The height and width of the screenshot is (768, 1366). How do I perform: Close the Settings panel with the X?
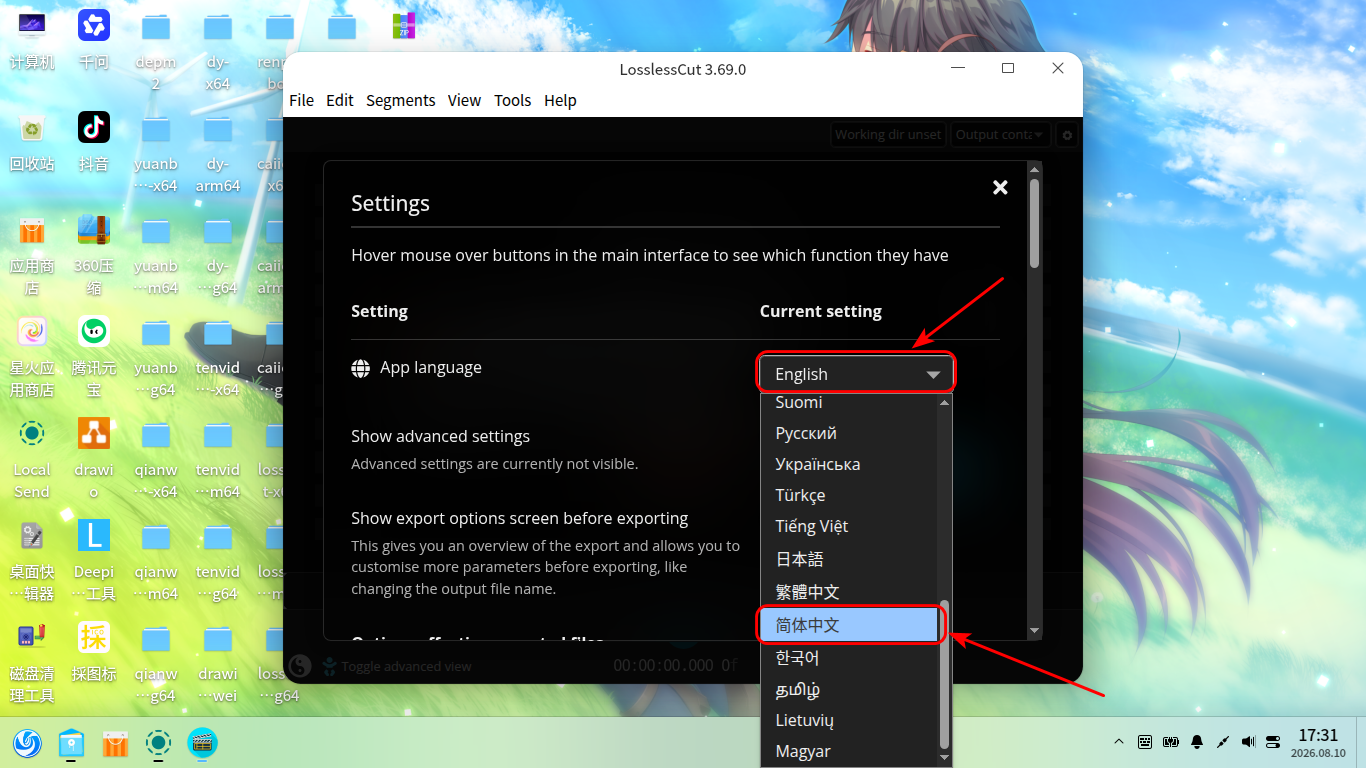(x=1000, y=187)
